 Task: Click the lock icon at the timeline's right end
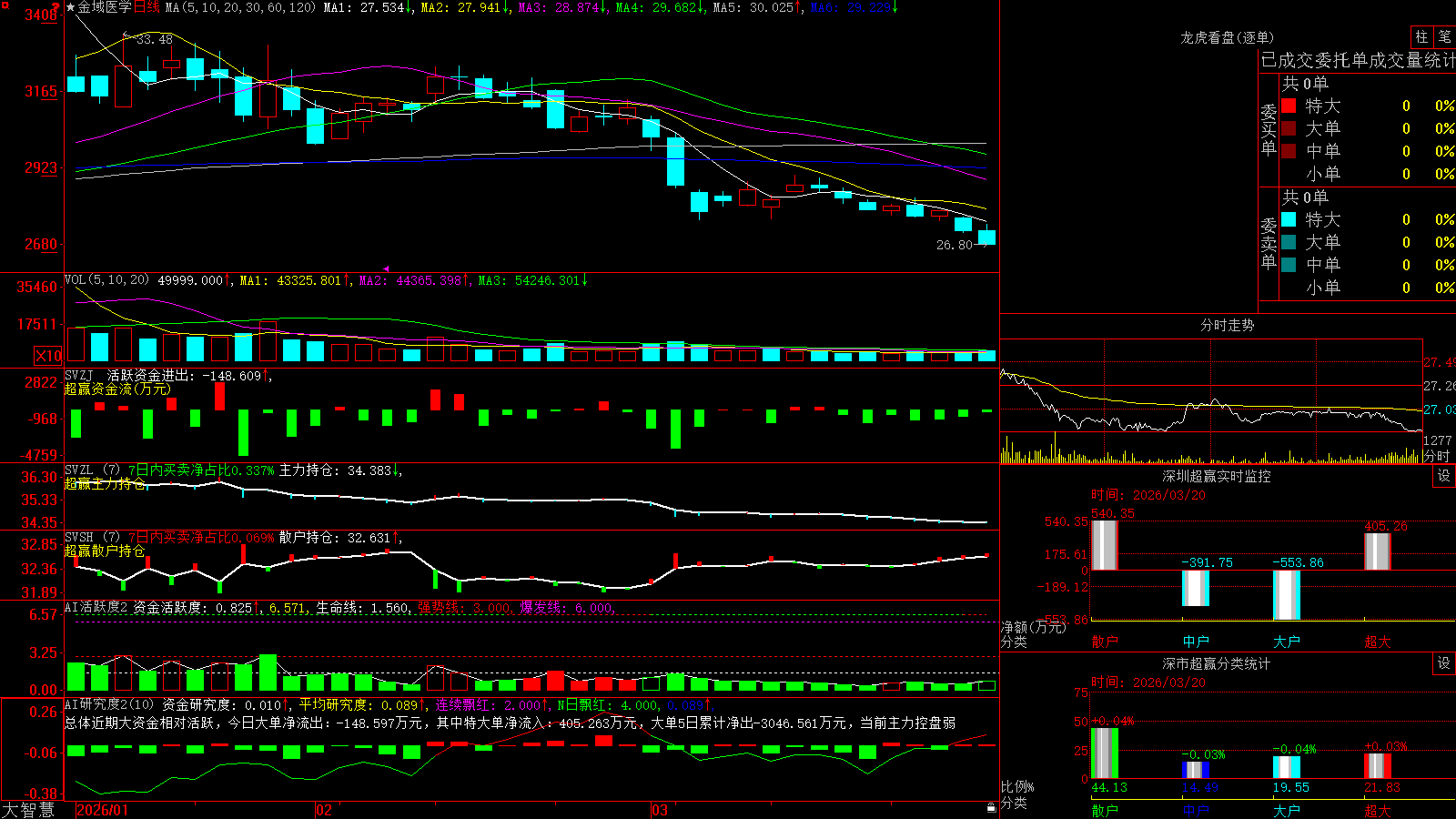(x=991, y=808)
